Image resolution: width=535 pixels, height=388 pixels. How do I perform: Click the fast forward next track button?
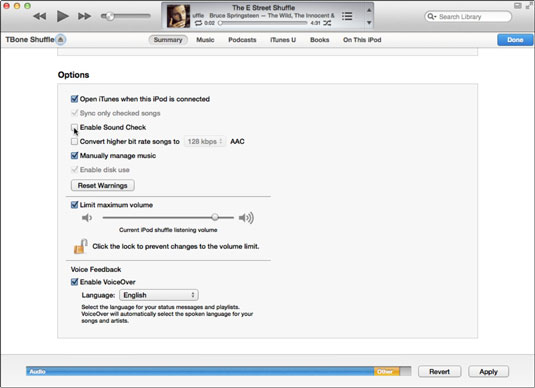(84, 16)
